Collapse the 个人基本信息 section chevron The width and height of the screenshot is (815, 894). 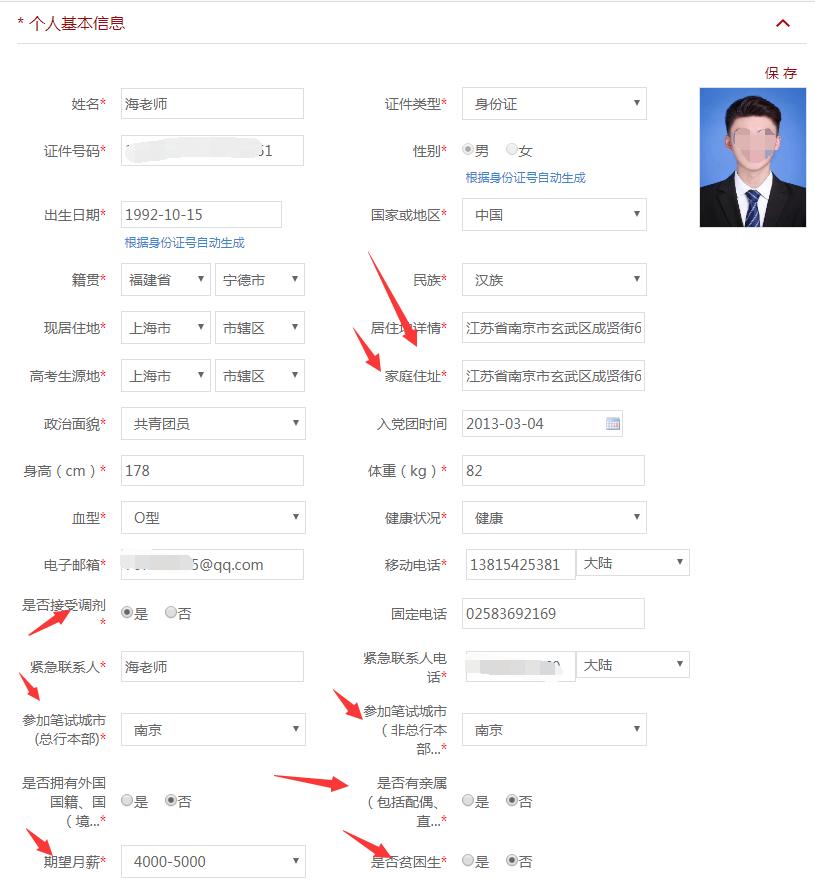(783, 23)
